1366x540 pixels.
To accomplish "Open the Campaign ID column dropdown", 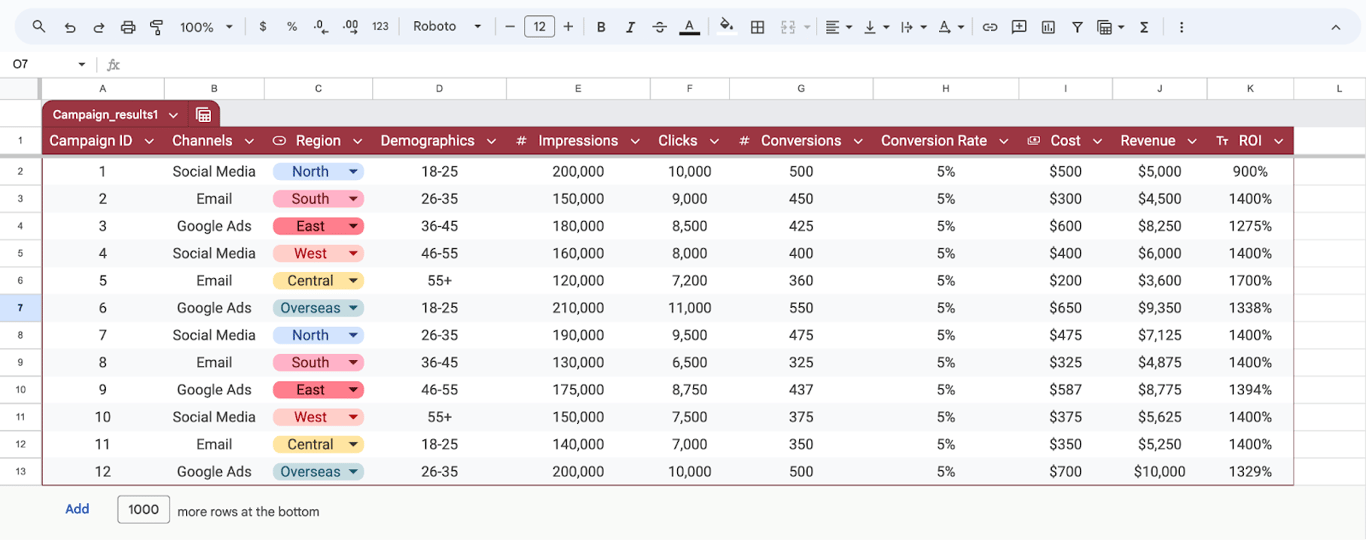I will coord(149,142).
